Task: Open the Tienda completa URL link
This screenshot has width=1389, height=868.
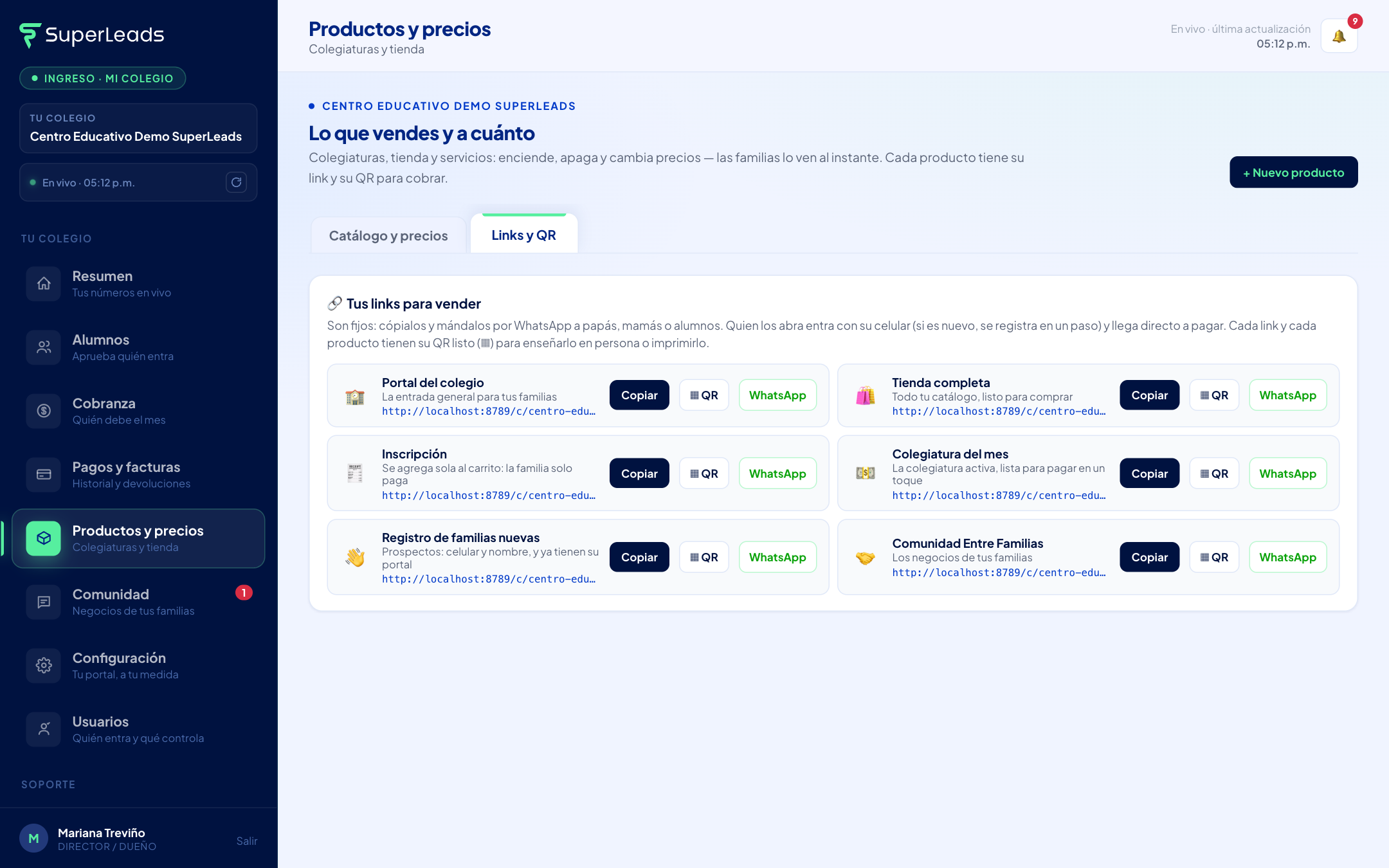Action: pyautogui.click(x=999, y=411)
